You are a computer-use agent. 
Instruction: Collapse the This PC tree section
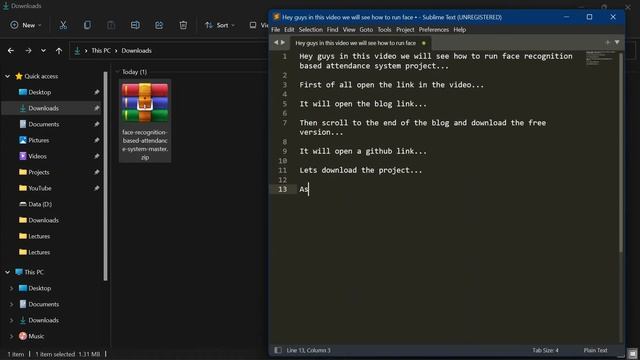7,272
